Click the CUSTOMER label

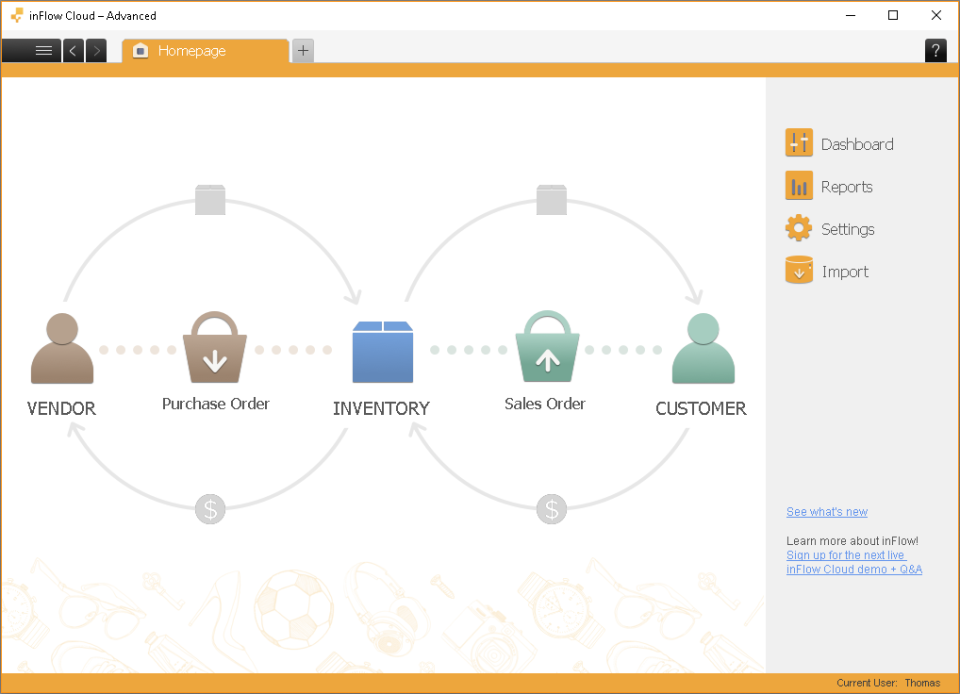pyautogui.click(x=701, y=408)
